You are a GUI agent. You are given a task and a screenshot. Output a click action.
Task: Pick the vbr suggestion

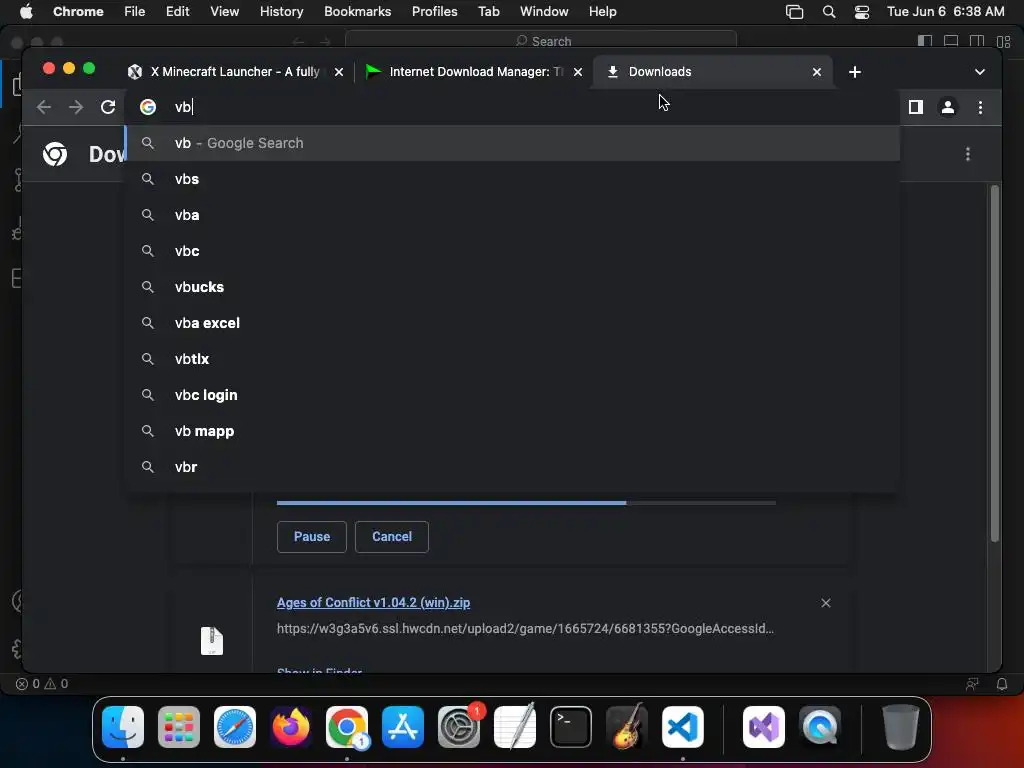click(x=513, y=467)
